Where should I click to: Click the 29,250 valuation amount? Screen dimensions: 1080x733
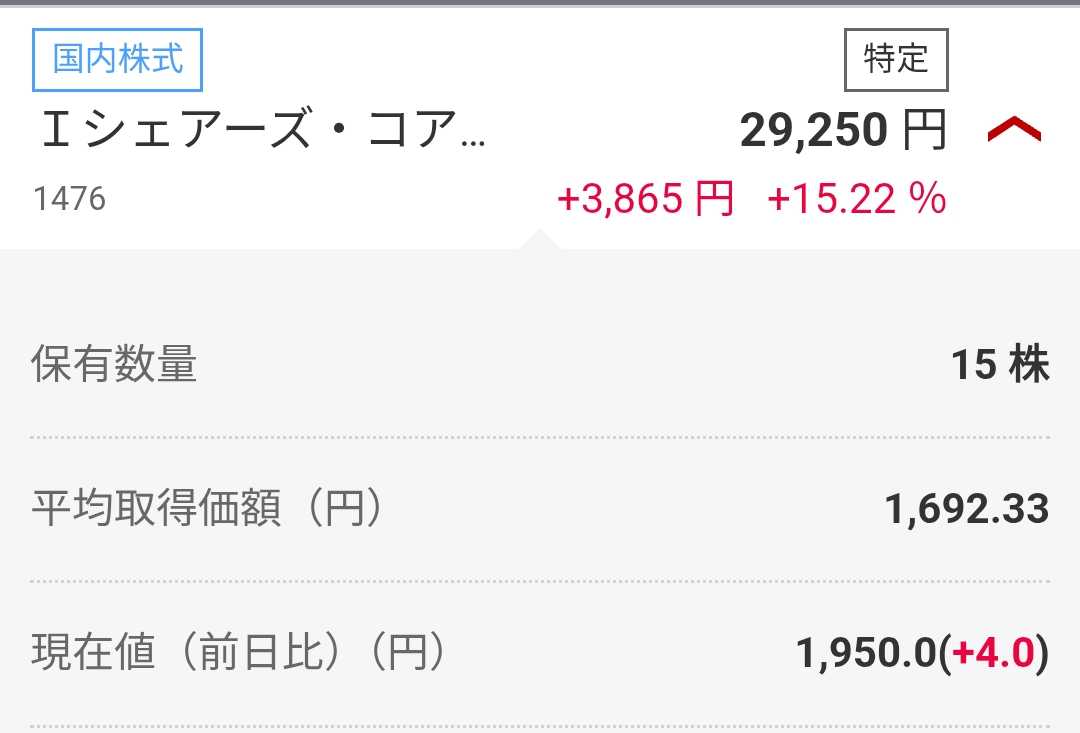(x=813, y=131)
